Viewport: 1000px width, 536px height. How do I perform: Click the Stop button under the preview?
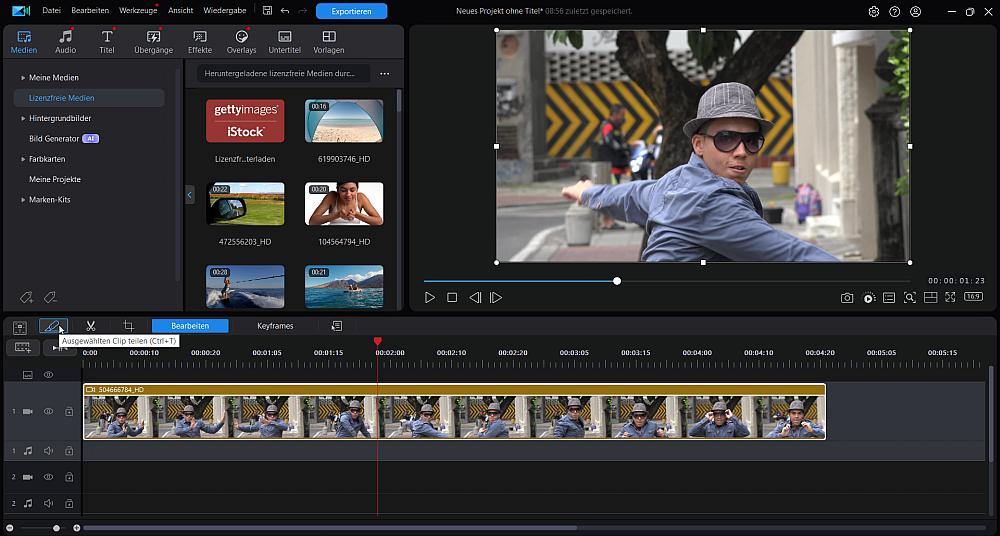tap(452, 298)
